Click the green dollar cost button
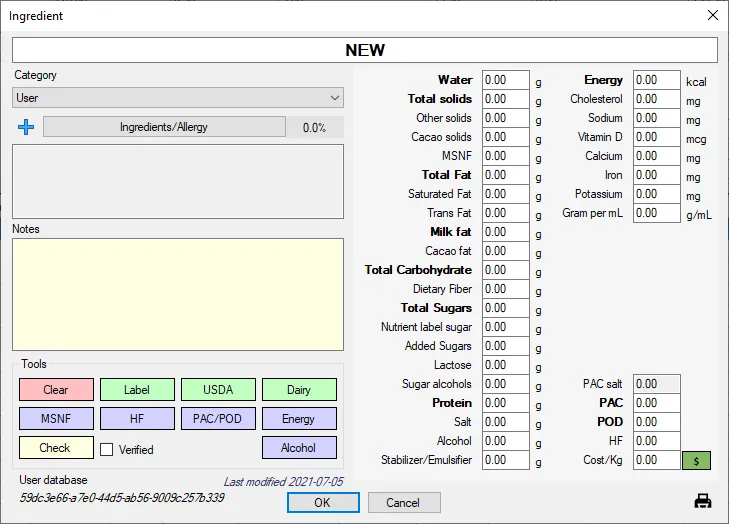Image resolution: width=729 pixels, height=524 pixels. 696,460
